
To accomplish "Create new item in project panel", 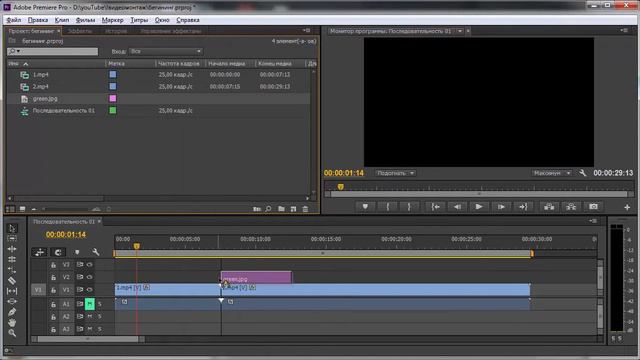I will 293,209.
